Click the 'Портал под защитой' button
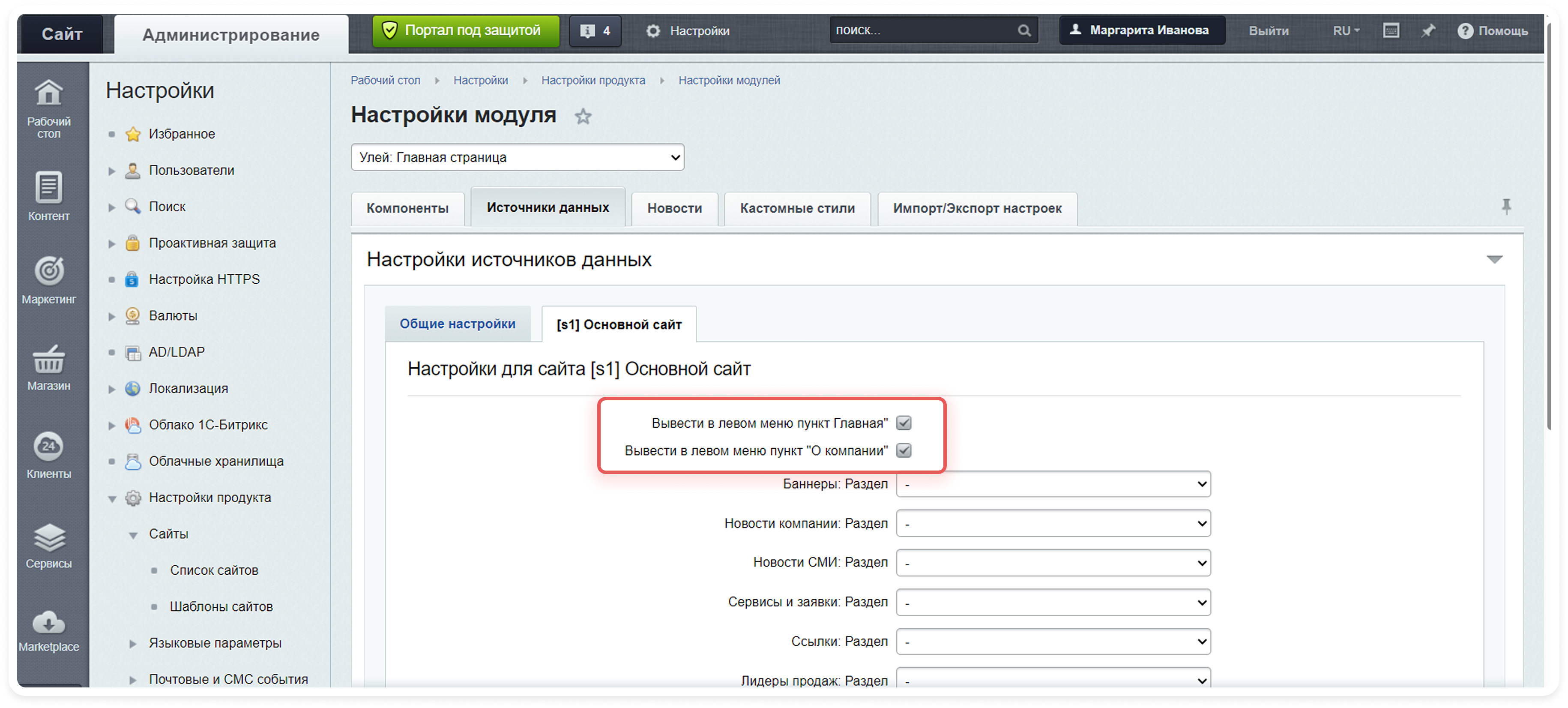 [x=466, y=31]
